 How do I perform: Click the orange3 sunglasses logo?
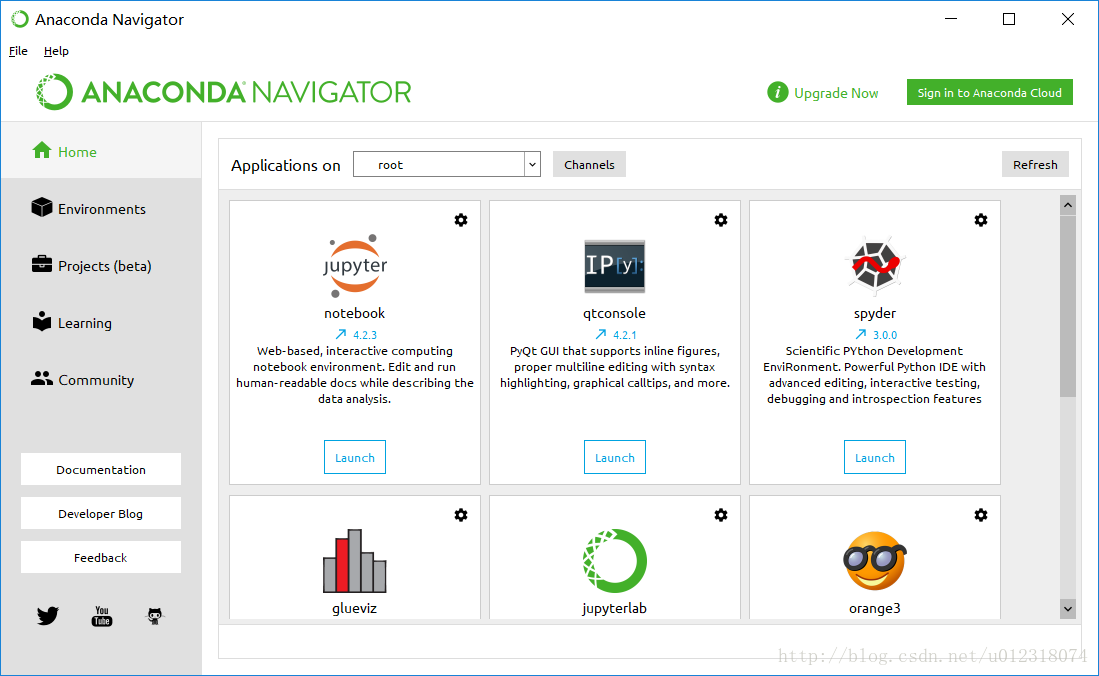click(875, 561)
